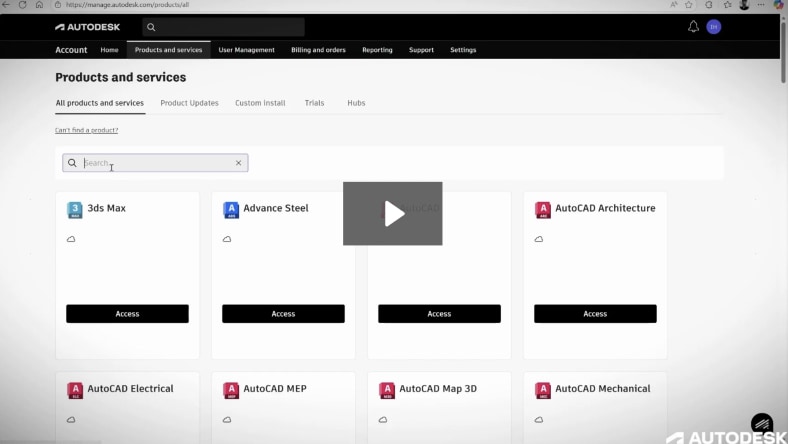Open the user profile avatar
788x444 pixels.
click(x=713, y=27)
